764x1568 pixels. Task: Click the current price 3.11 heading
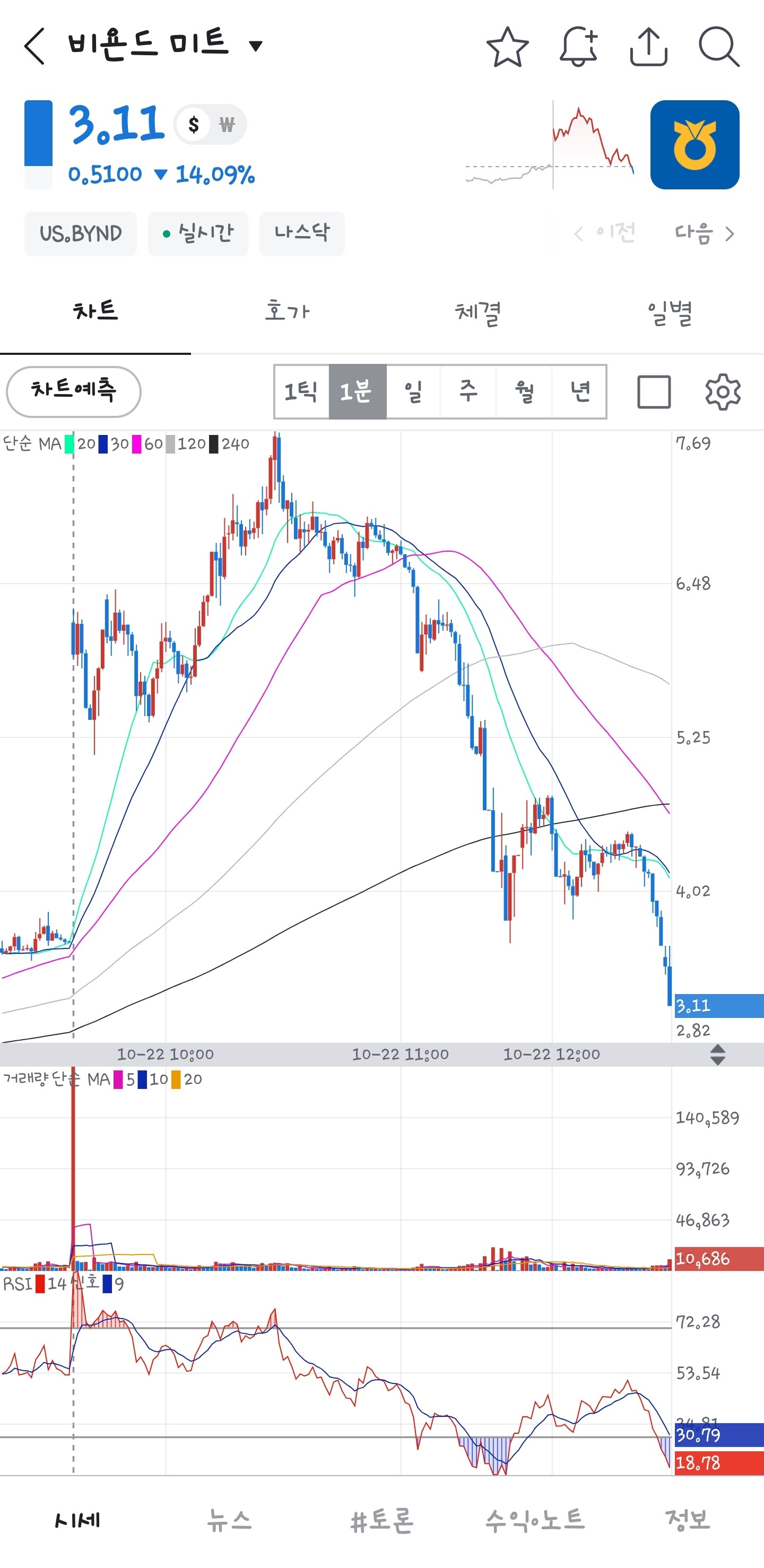pyautogui.click(x=117, y=124)
